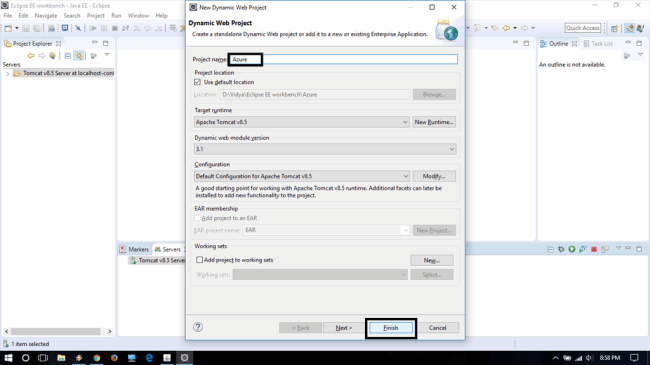Click the New wizard icon in Eclipse toolbar
The width and height of the screenshot is (650, 365).
pos(8,28)
